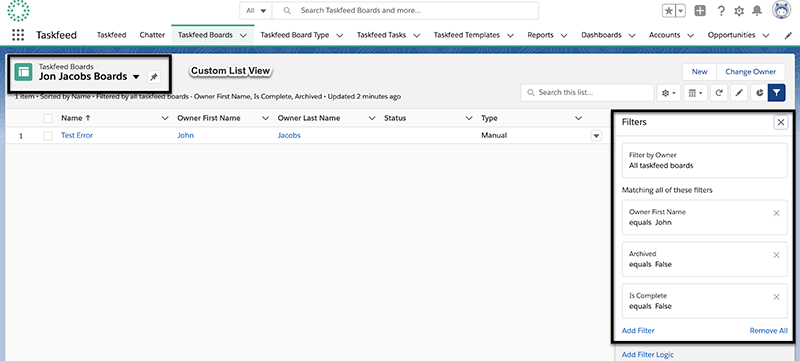Image resolution: width=800 pixels, height=361 pixels.
Task: Click Add Filter link
Action: click(x=638, y=331)
